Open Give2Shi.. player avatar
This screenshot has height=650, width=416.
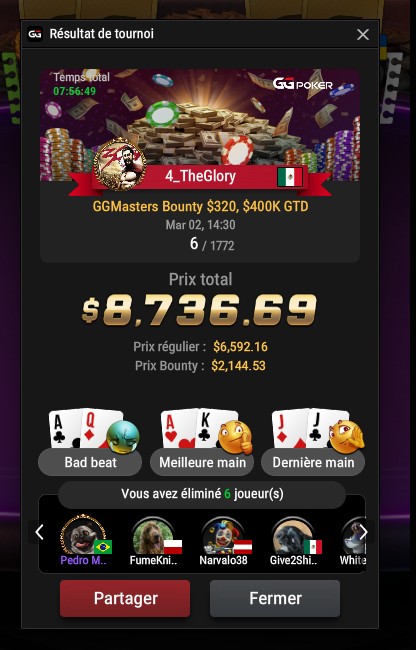click(x=293, y=536)
